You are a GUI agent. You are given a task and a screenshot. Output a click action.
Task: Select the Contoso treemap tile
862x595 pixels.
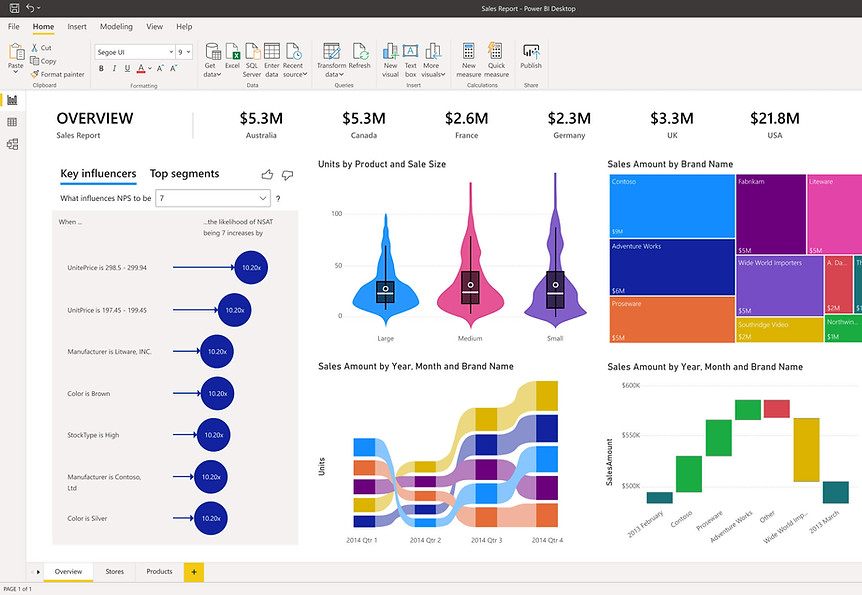point(672,206)
